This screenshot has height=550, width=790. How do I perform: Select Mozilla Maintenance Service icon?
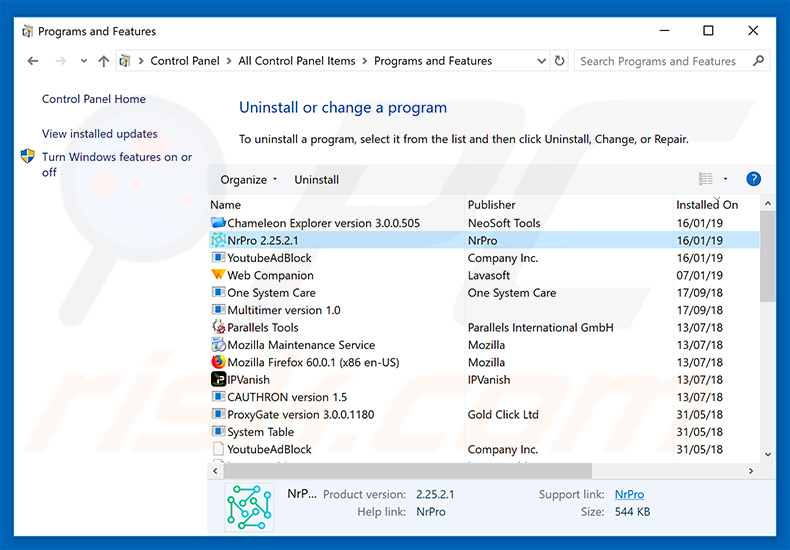pos(218,345)
